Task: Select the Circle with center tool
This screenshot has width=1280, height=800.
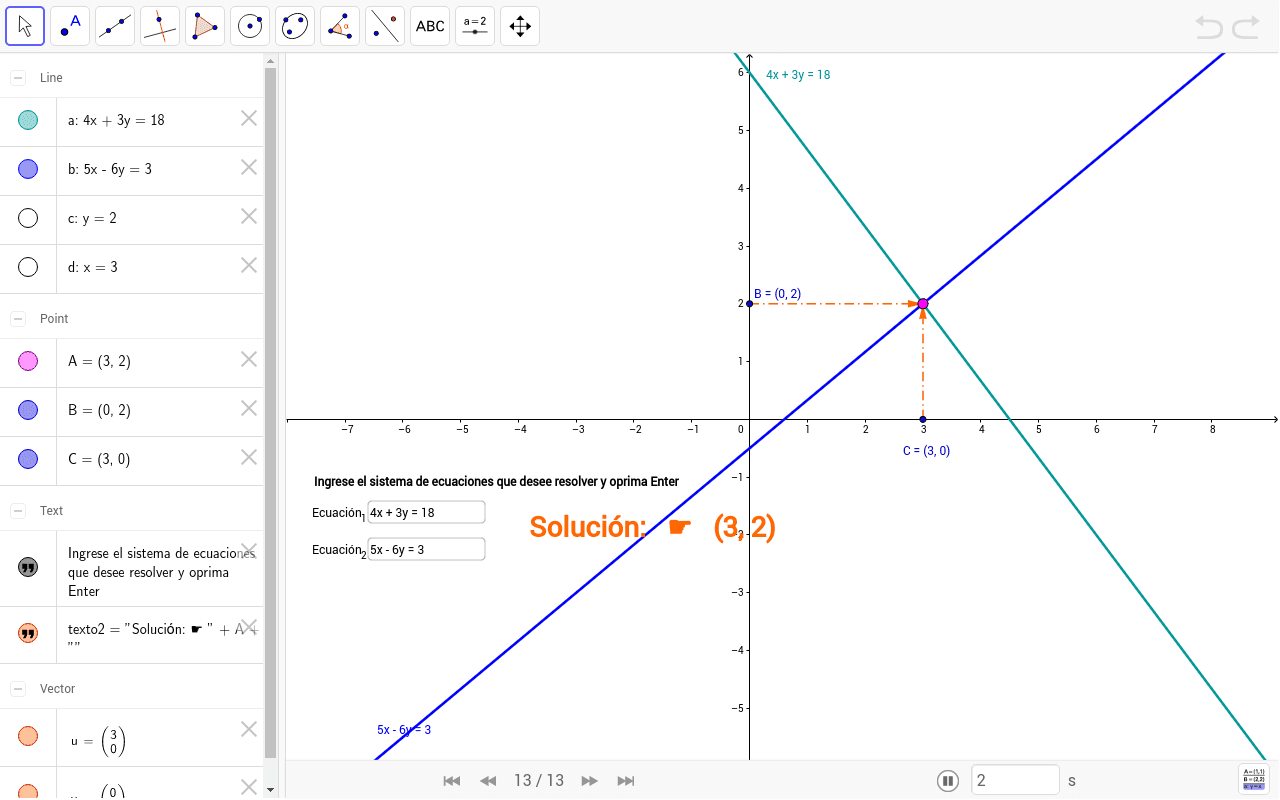Action: [250, 26]
